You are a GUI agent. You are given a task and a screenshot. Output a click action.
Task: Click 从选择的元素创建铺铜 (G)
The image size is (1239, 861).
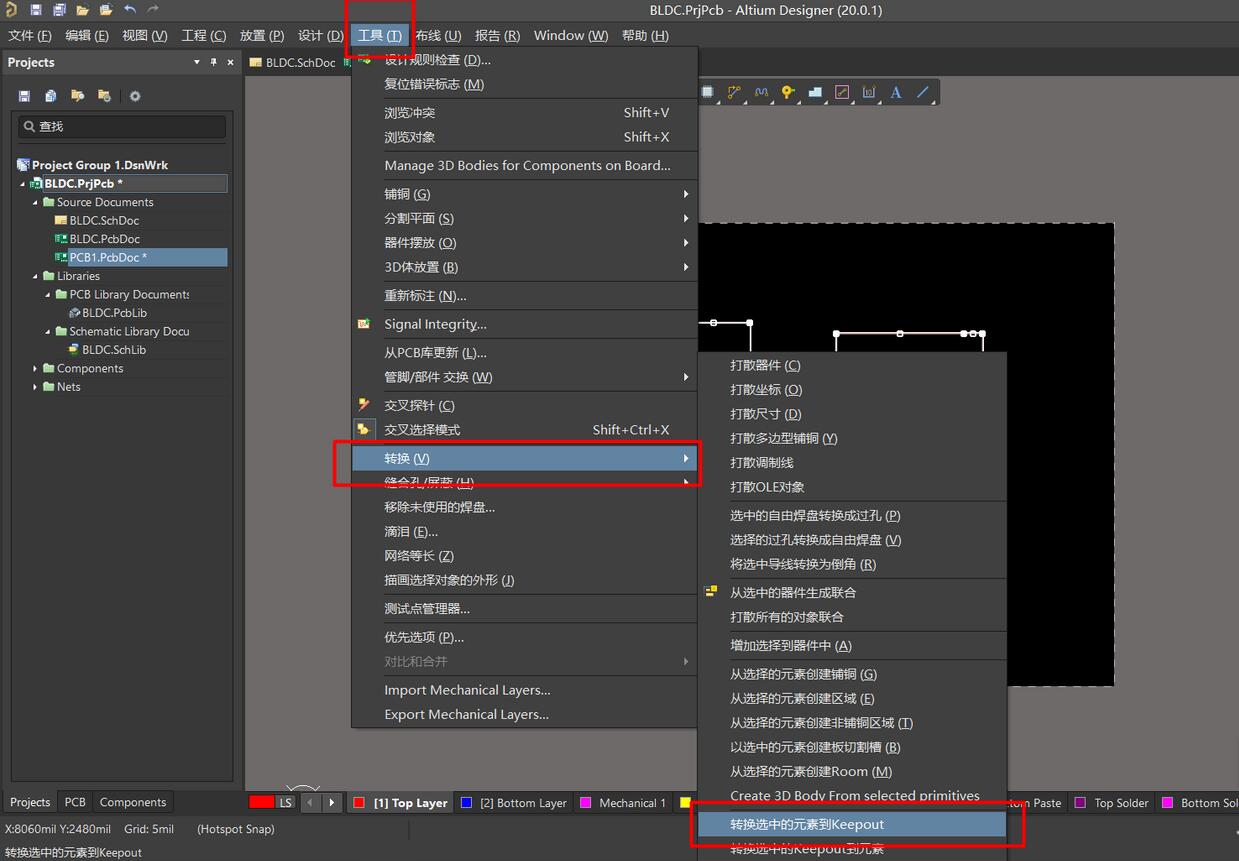(852, 674)
